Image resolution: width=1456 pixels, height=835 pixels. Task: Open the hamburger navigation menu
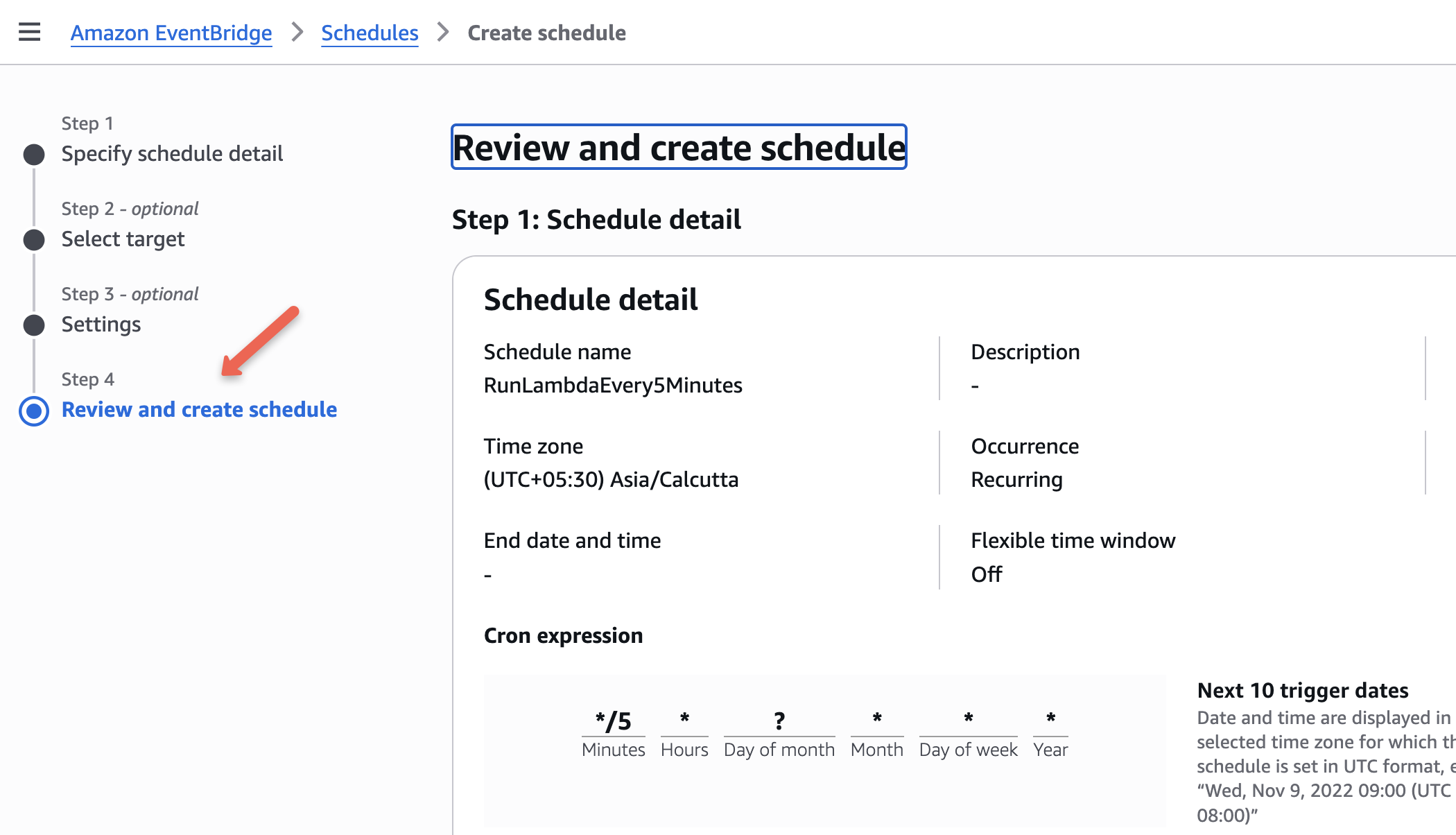pyautogui.click(x=29, y=32)
